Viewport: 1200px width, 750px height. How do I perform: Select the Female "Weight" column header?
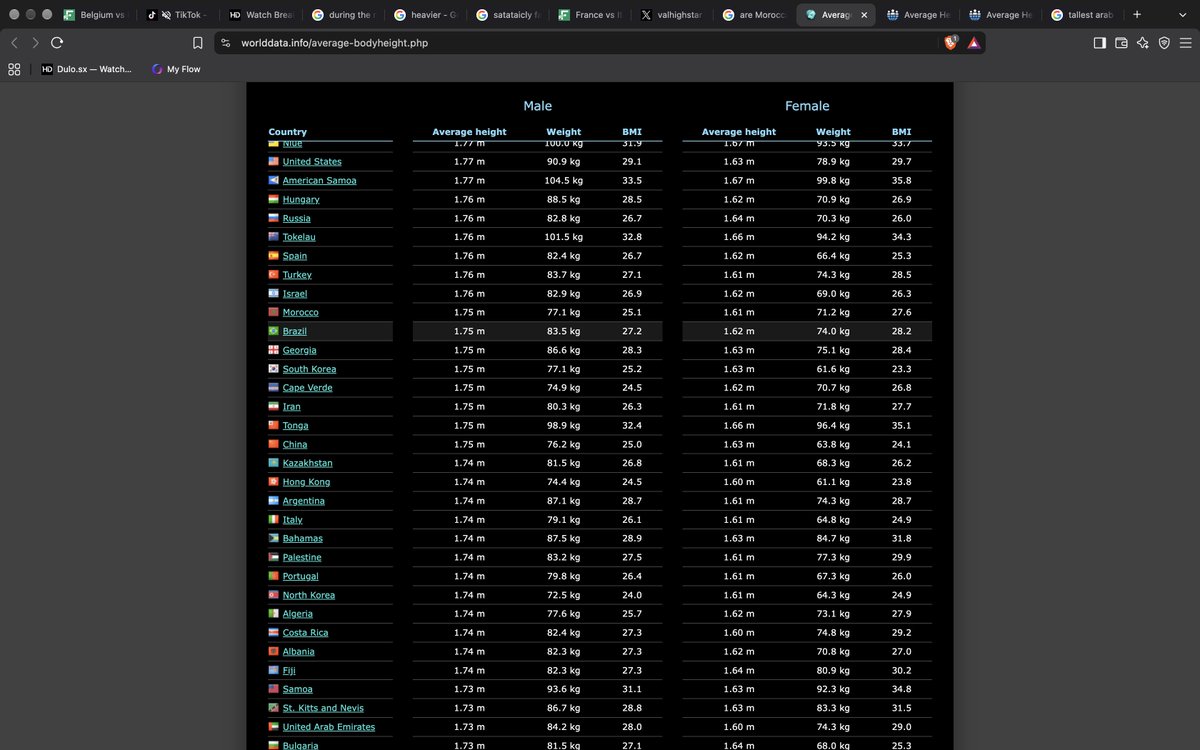[833, 132]
